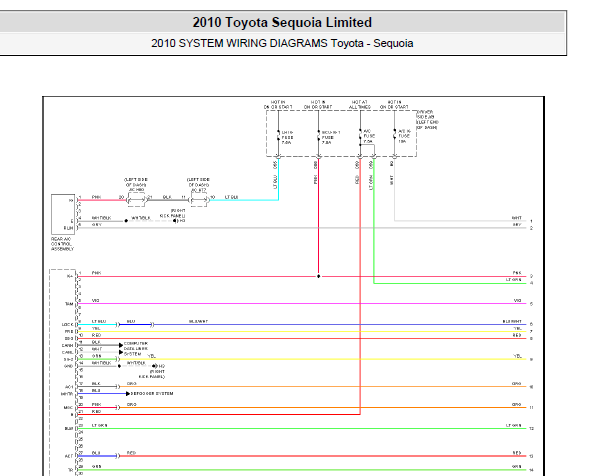Click the "LT BLU" label on horizontal light-blue wire

(x=232, y=197)
